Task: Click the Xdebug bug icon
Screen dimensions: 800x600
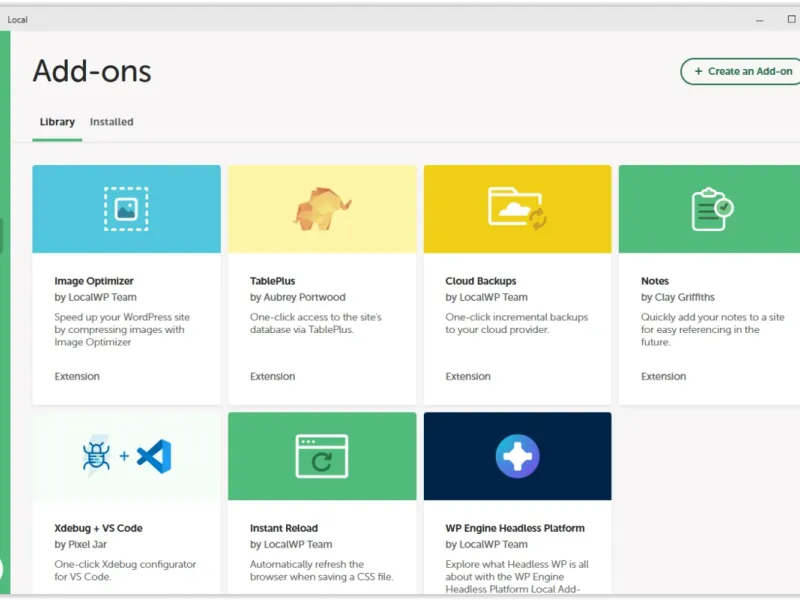Action: coord(96,456)
